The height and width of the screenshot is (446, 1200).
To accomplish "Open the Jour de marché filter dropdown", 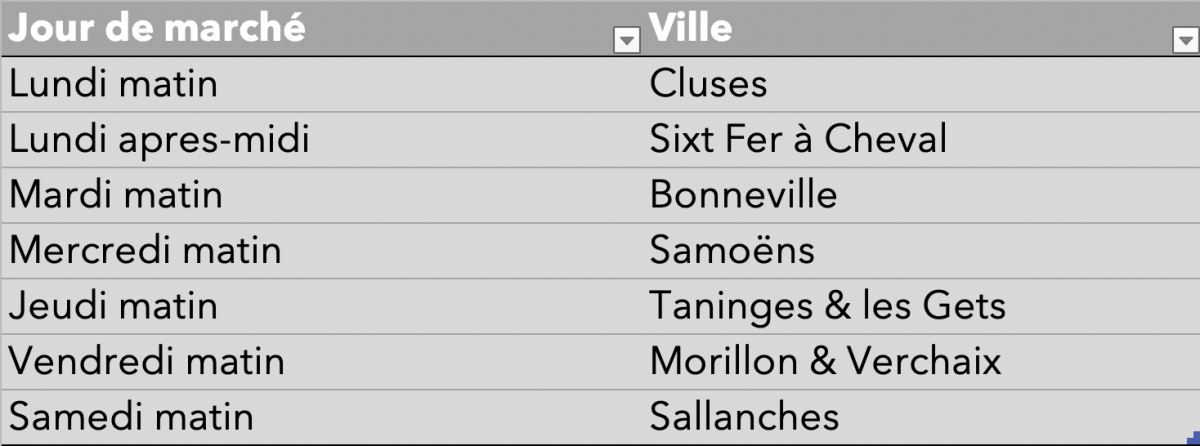I will pos(626,40).
